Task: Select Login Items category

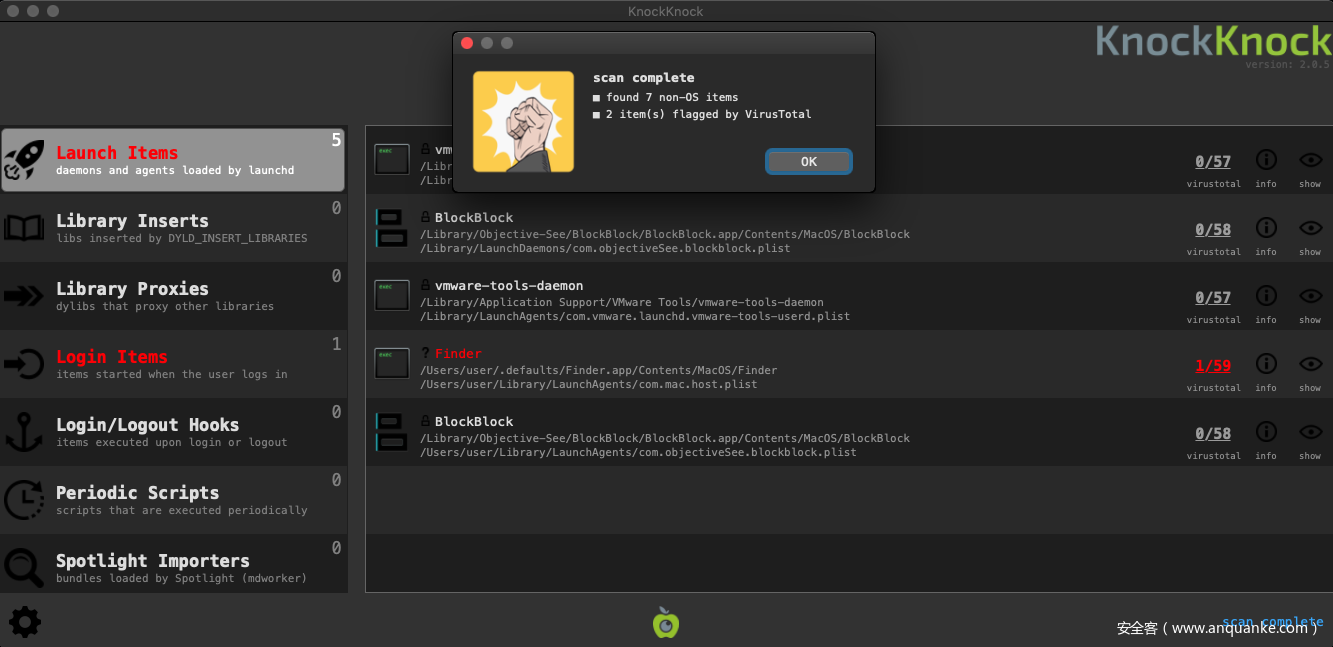Action: click(173, 364)
